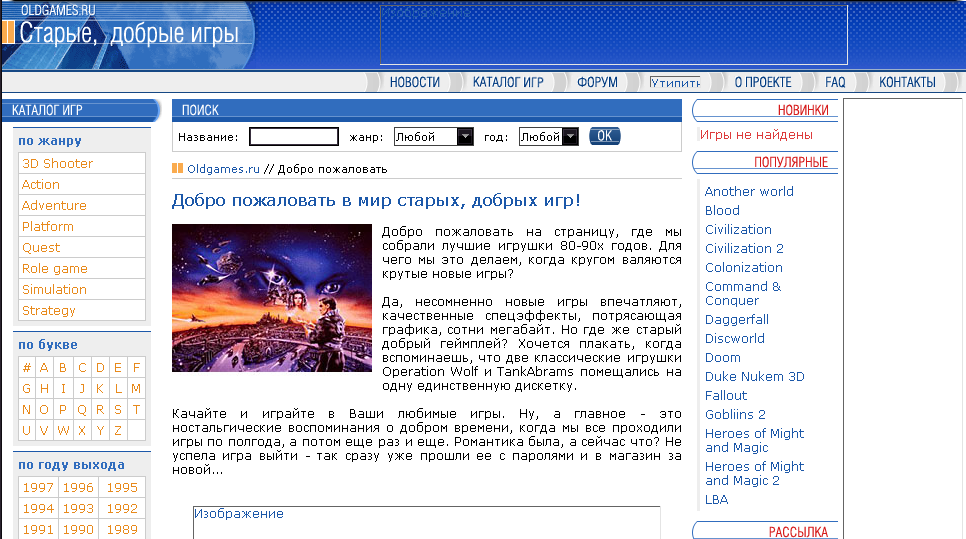This screenshot has width=966, height=539.
Task: Click the Игры не найдены message
Action: tap(756, 135)
